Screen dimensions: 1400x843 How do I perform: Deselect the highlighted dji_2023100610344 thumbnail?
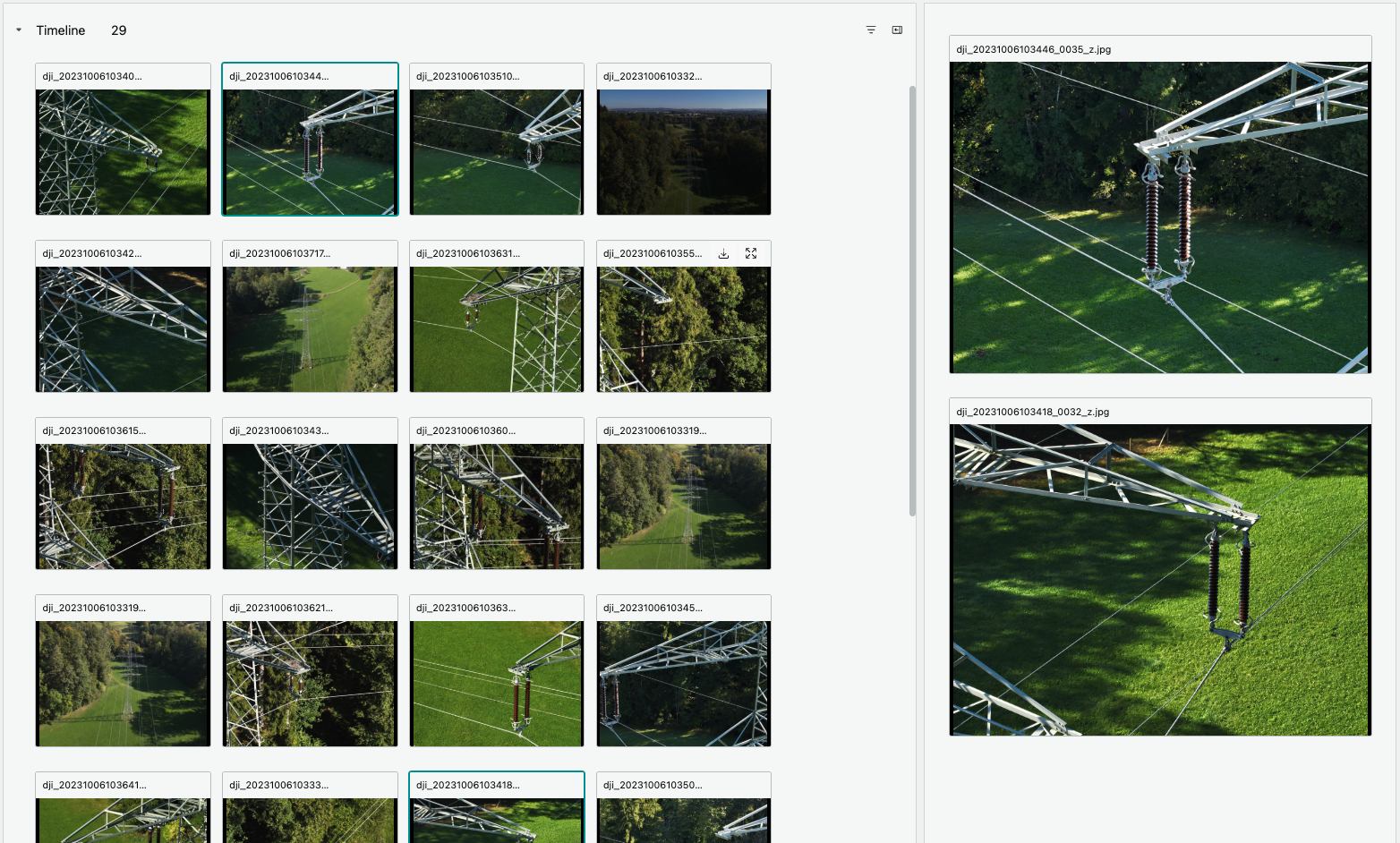coord(310,151)
